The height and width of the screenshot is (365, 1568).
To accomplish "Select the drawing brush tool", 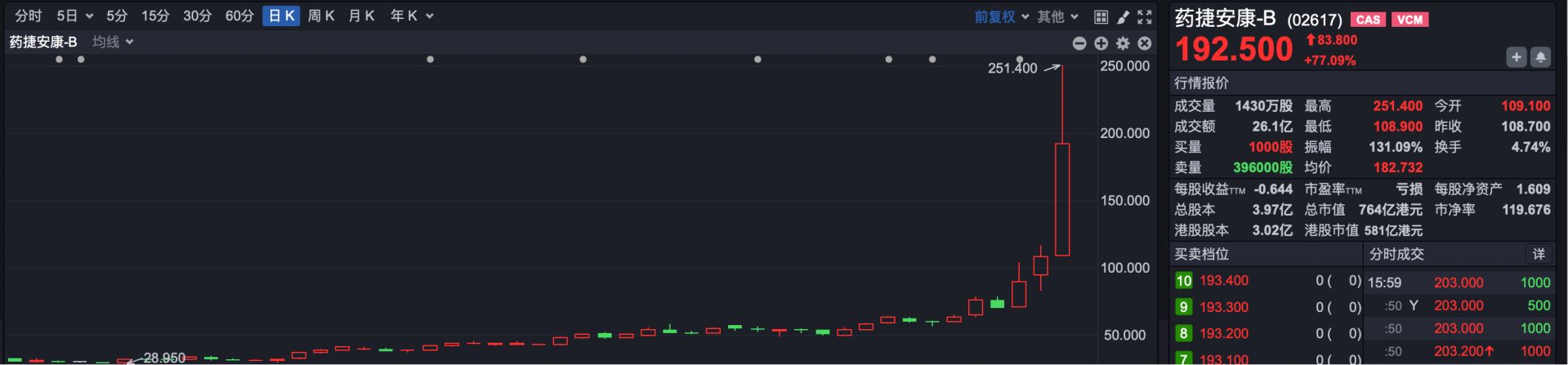I will [1123, 16].
